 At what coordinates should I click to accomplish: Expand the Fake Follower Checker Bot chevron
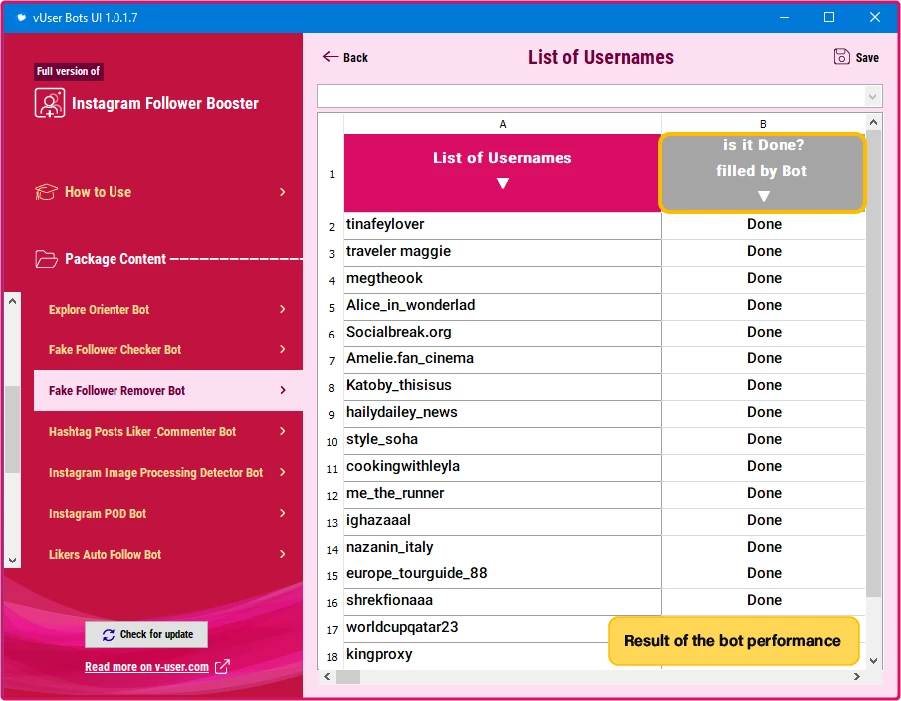(x=282, y=349)
